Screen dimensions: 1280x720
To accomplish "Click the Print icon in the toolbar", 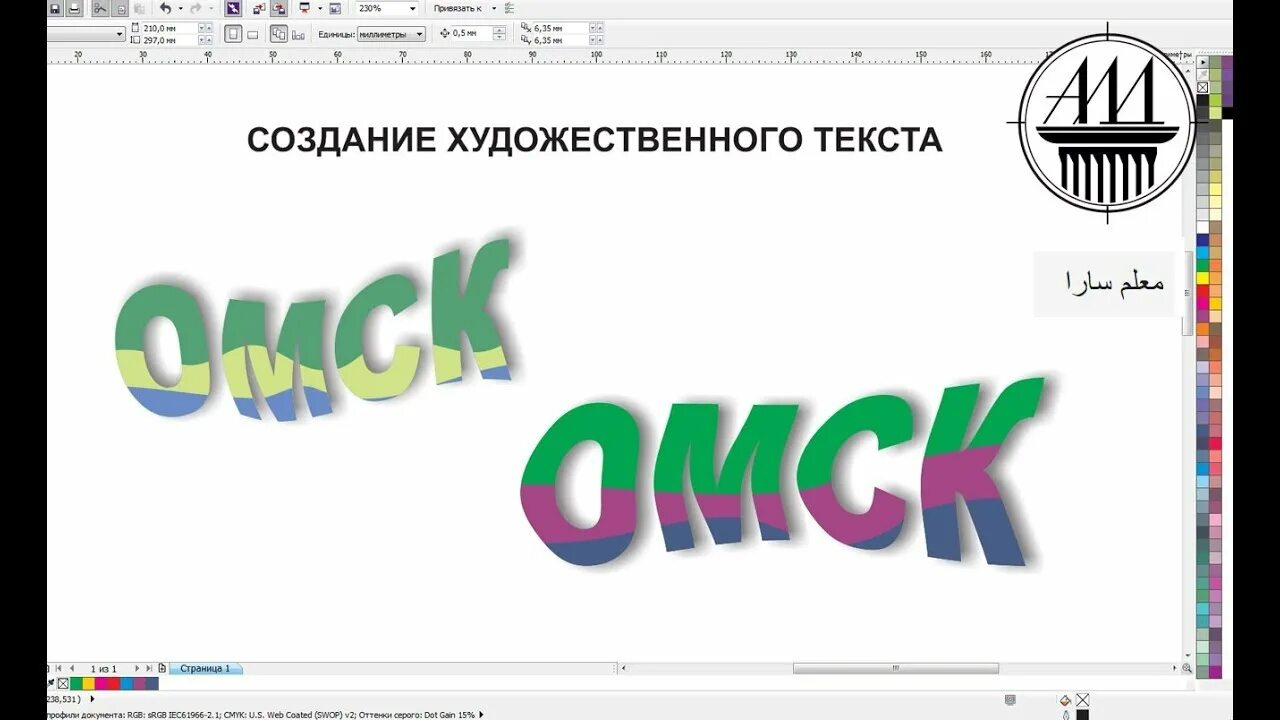I will click(74, 9).
